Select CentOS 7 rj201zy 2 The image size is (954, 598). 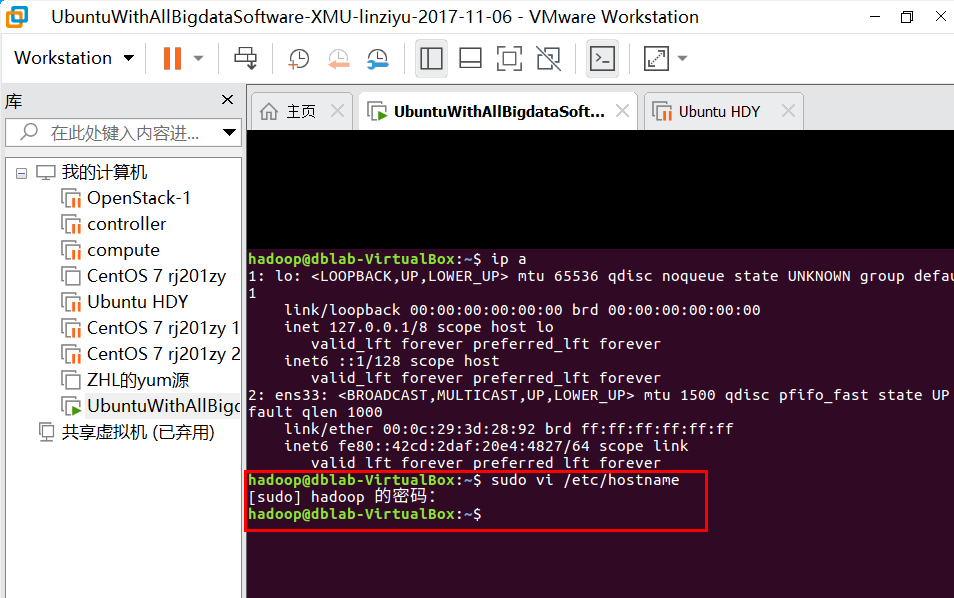tap(162, 354)
